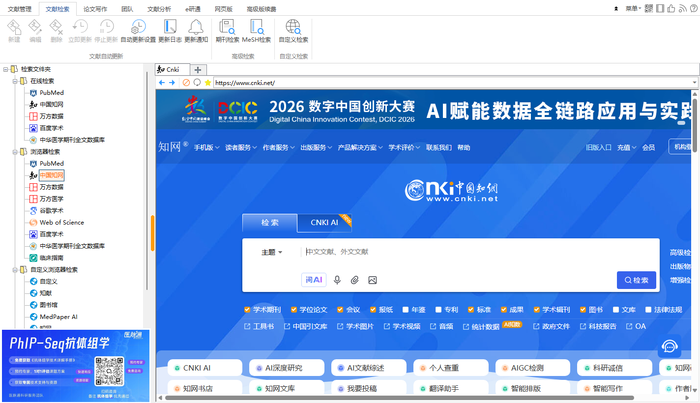Open the QR code icon at top right
Image resolution: width=700 pixels, height=403 pixels.
click(649, 8)
